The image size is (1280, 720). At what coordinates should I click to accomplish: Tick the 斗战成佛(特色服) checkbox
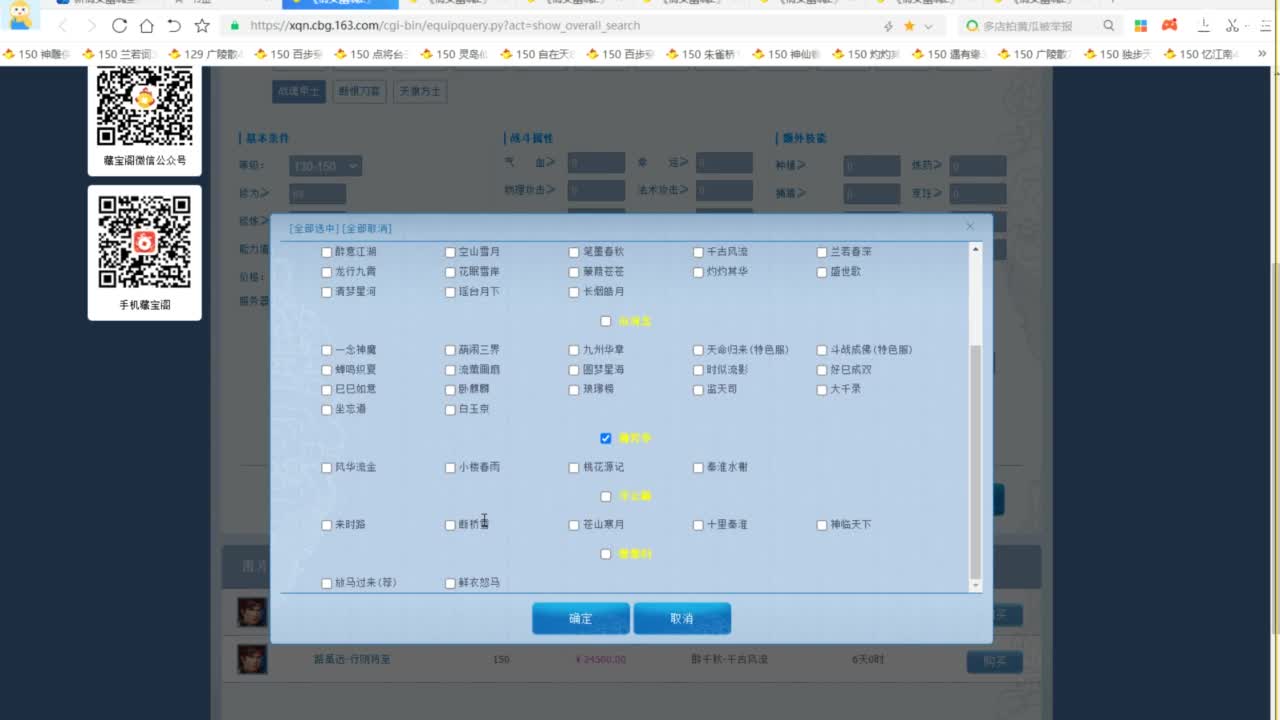pos(822,350)
